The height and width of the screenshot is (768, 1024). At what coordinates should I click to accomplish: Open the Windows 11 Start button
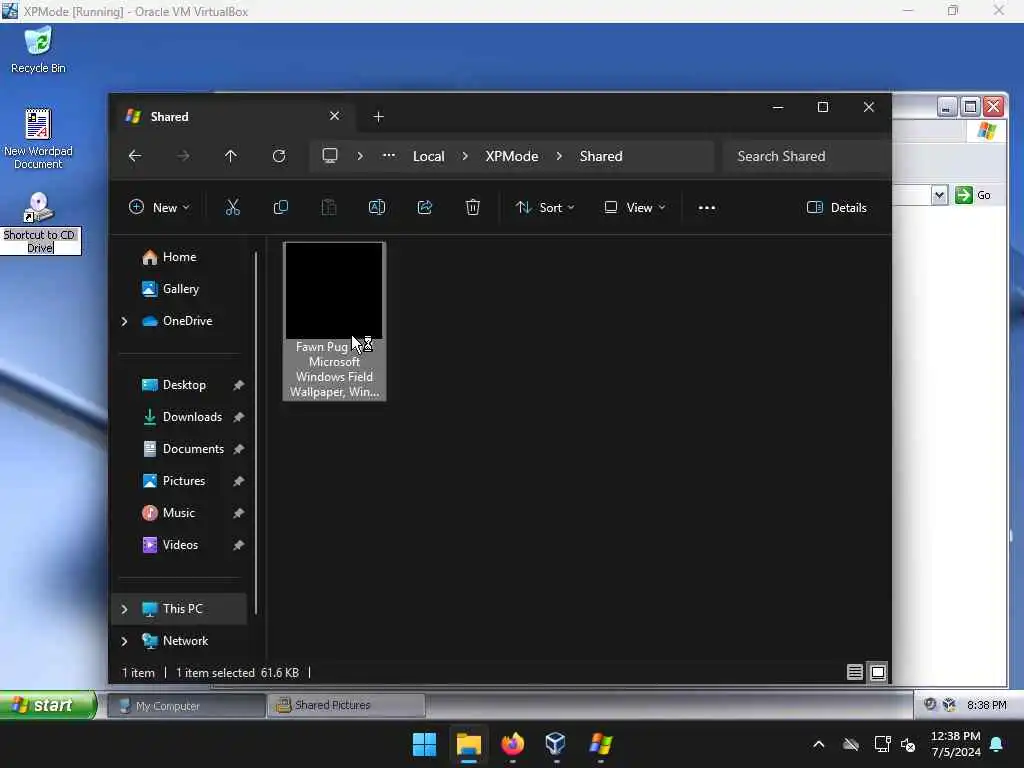[x=424, y=744]
